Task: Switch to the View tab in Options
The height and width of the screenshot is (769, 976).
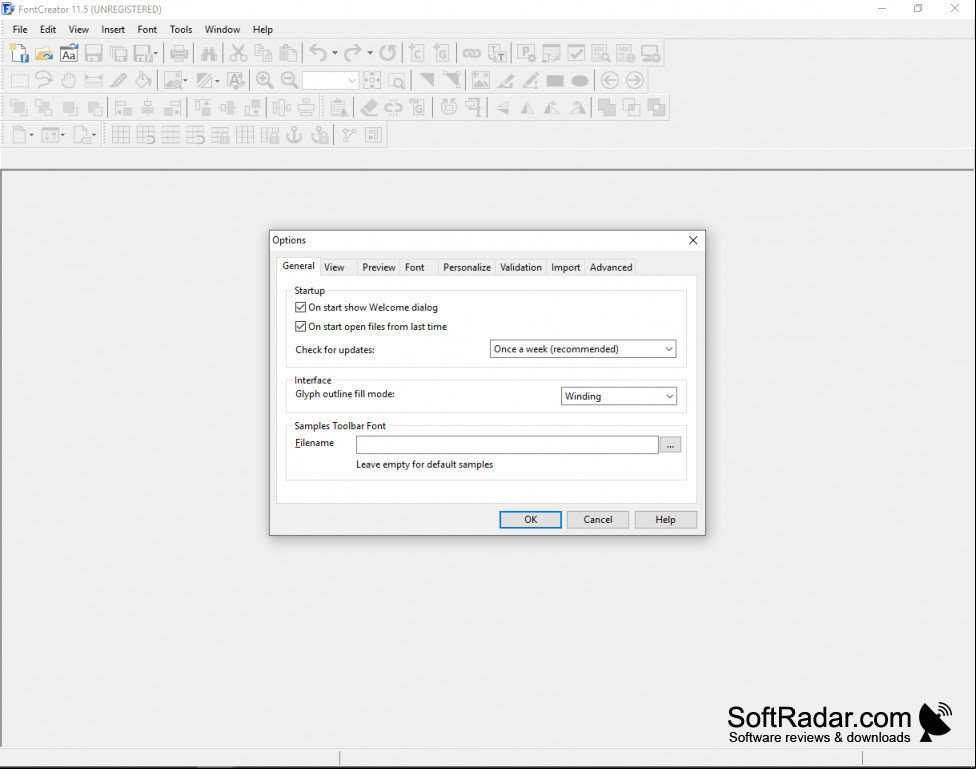Action: (x=334, y=267)
